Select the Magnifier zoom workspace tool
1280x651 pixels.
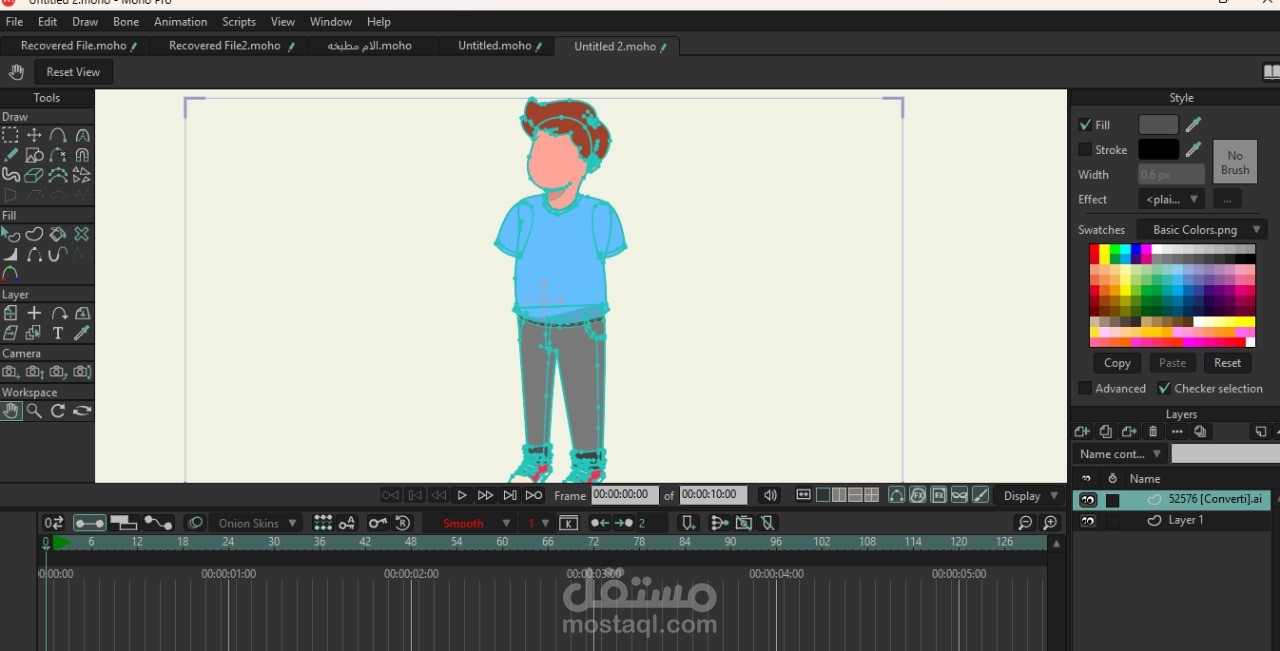(x=34, y=411)
